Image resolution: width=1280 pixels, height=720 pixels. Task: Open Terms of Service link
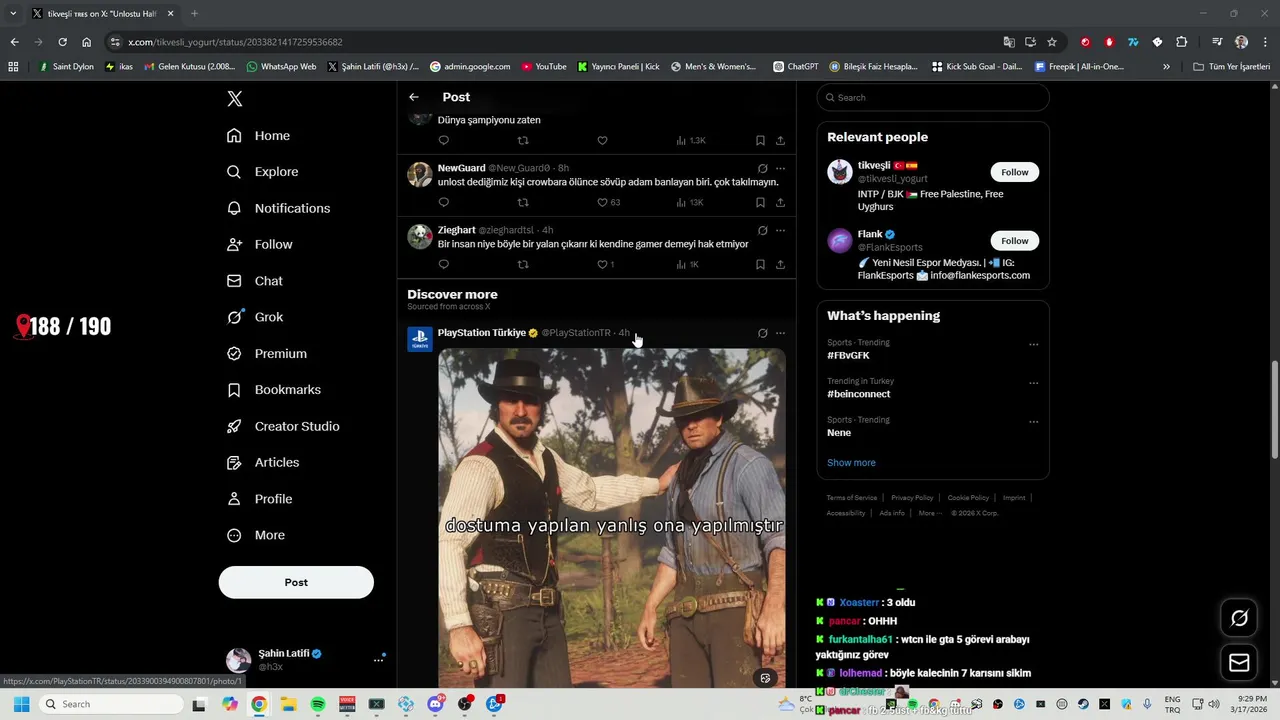pyautogui.click(x=851, y=498)
